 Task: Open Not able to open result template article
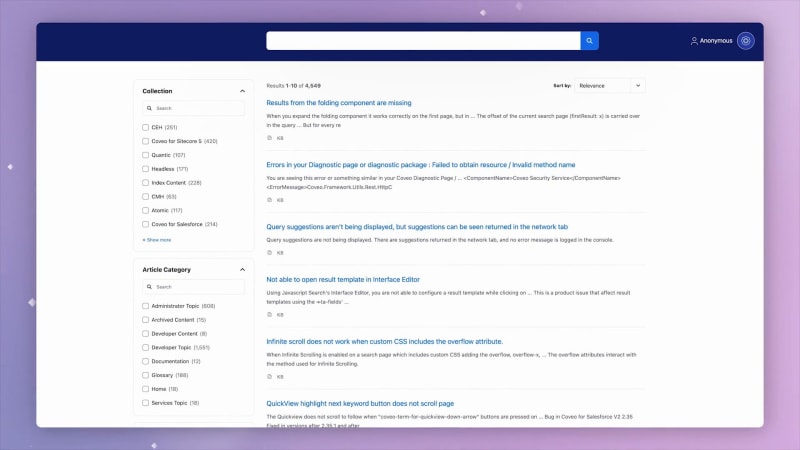point(343,280)
